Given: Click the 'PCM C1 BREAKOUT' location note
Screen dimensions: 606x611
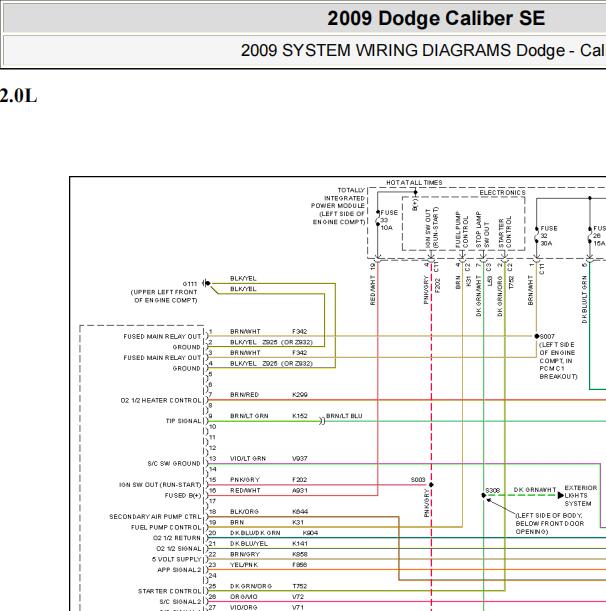Looking at the screenshot, I should [x=558, y=373].
